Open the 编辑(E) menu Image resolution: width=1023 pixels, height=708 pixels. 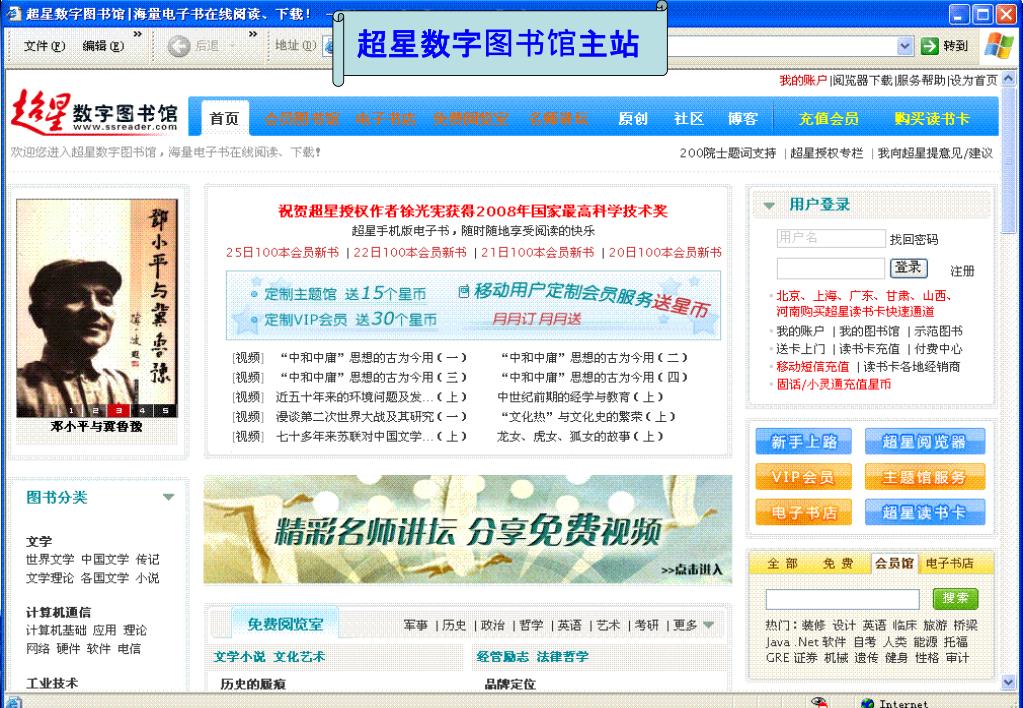(x=103, y=46)
